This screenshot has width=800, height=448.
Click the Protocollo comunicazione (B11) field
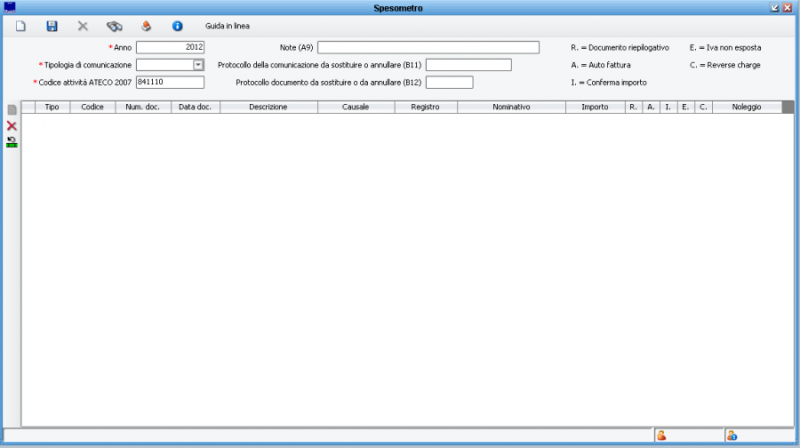[x=468, y=65]
